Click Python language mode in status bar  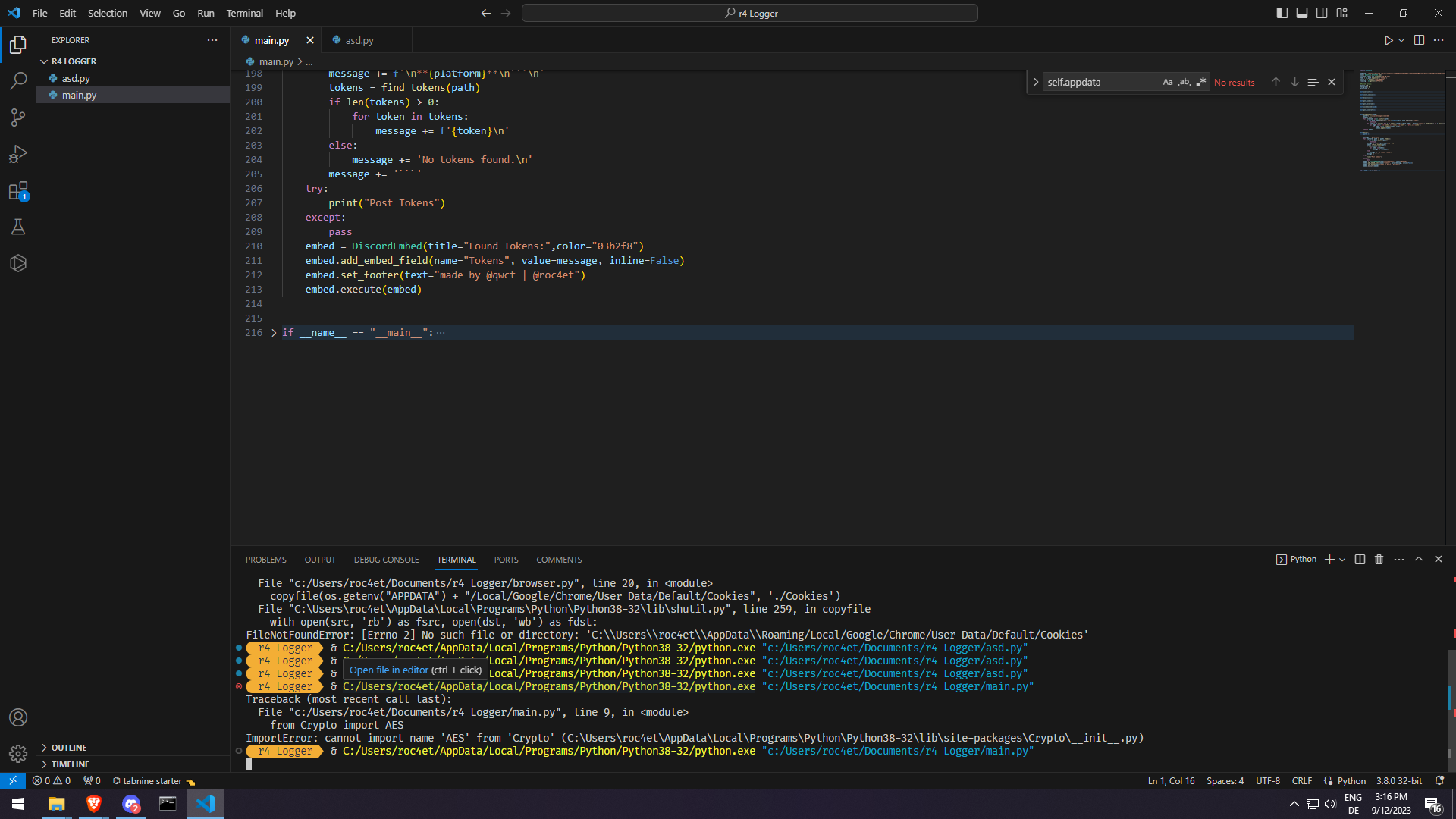click(1351, 781)
